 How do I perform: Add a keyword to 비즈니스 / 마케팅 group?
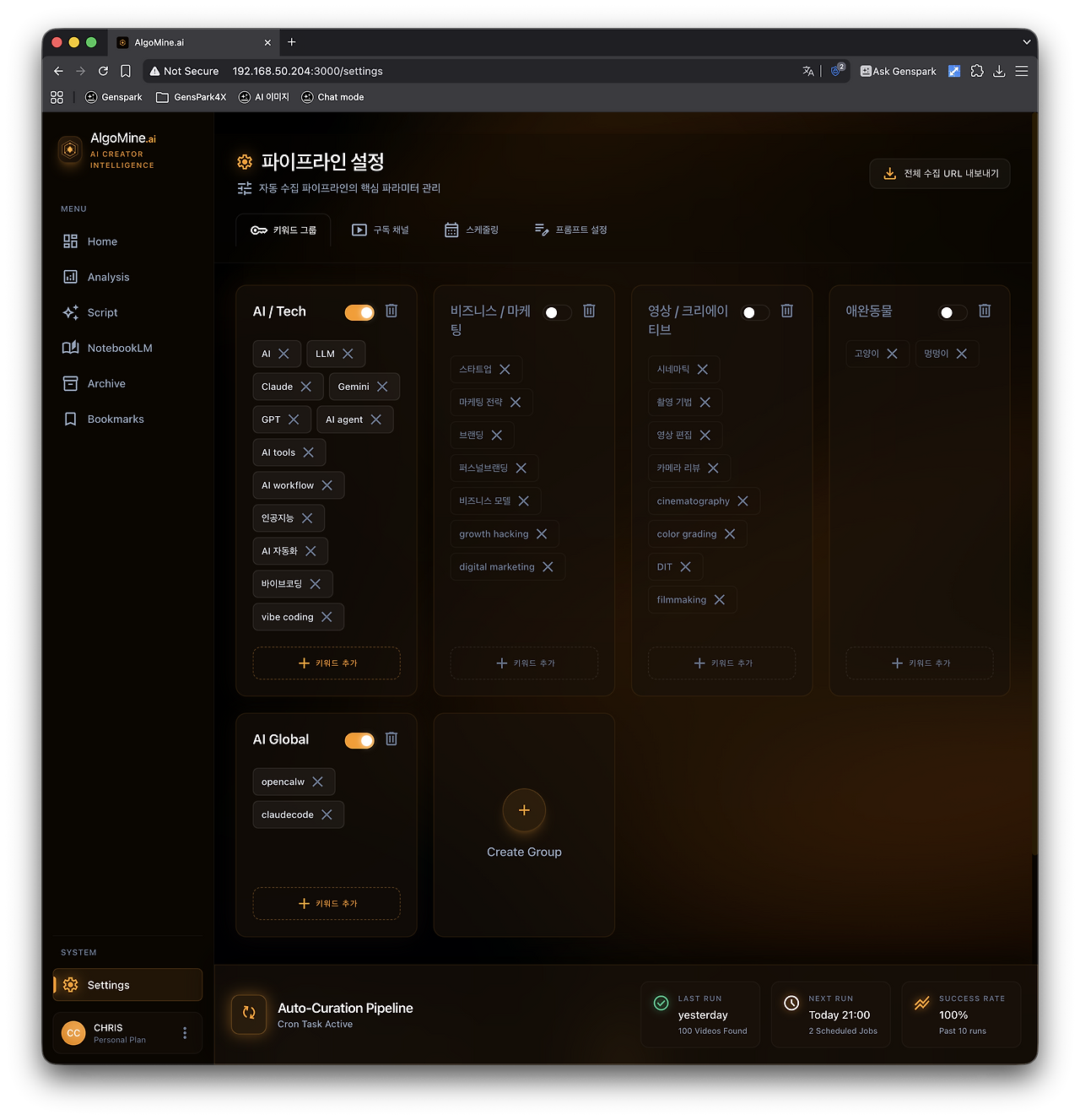click(x=524, y=663)
